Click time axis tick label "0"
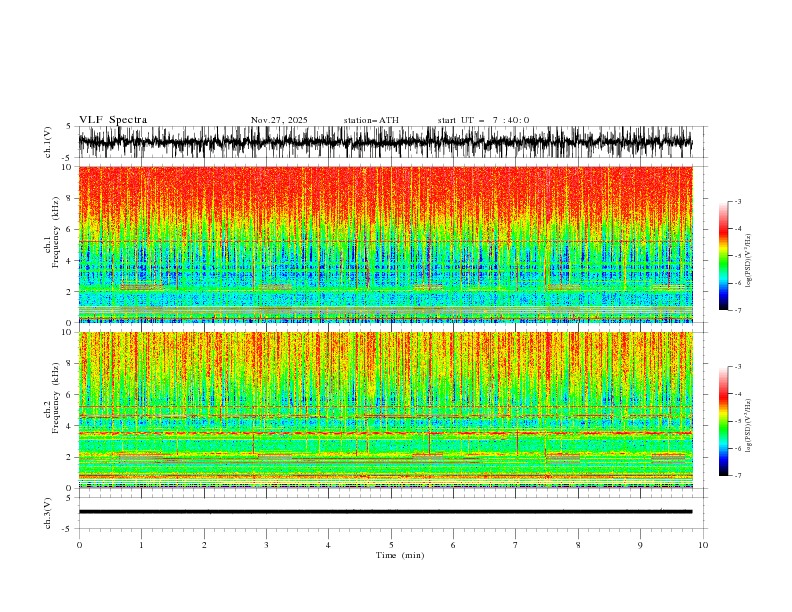The width and height of the screenshot is (792, 612). [x=79, y=545]
